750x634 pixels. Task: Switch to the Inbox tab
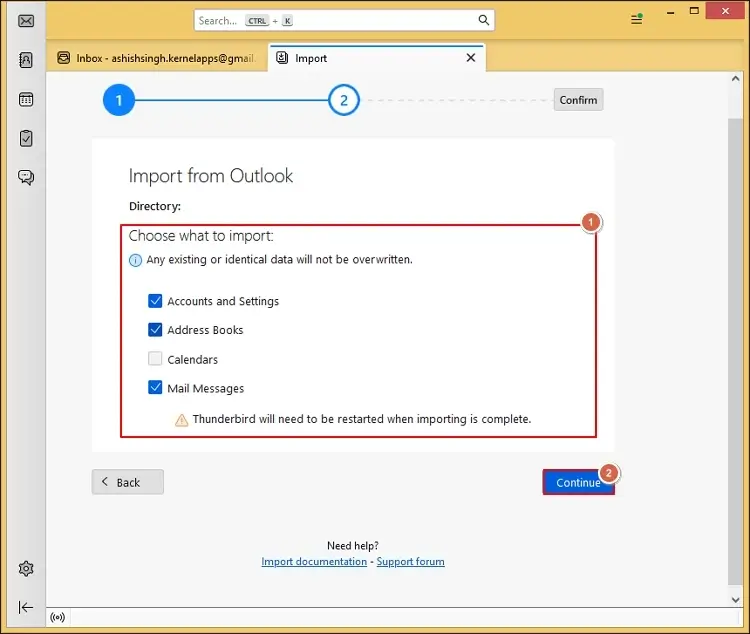157,58
